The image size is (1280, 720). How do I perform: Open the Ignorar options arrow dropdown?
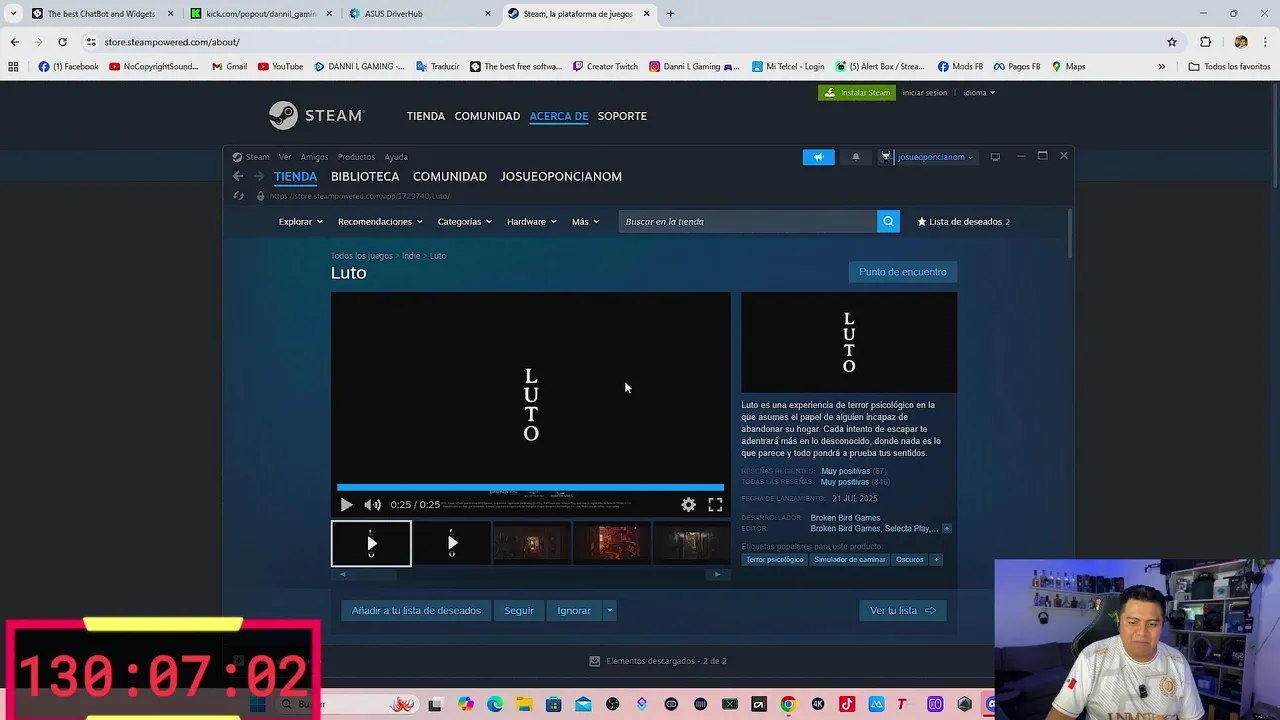click(609, 611)
